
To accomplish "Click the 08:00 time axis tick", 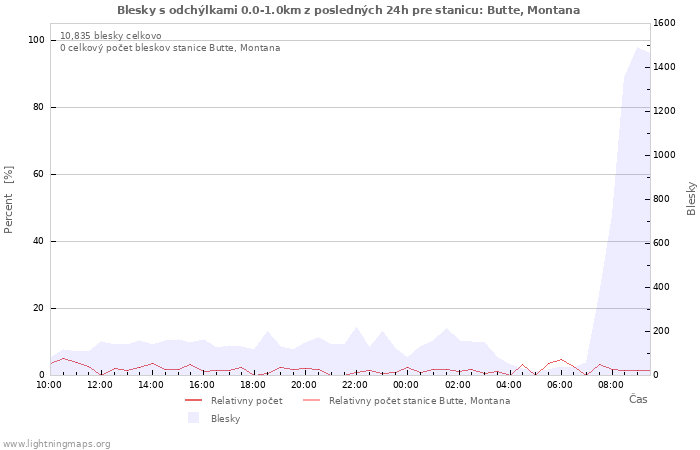I will [611, 384].
